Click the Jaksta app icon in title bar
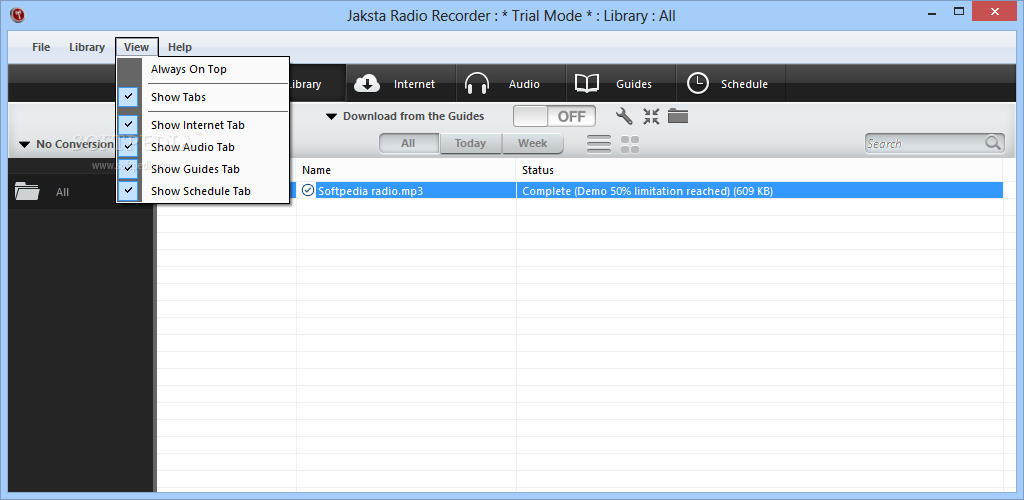 pos(18,15)
